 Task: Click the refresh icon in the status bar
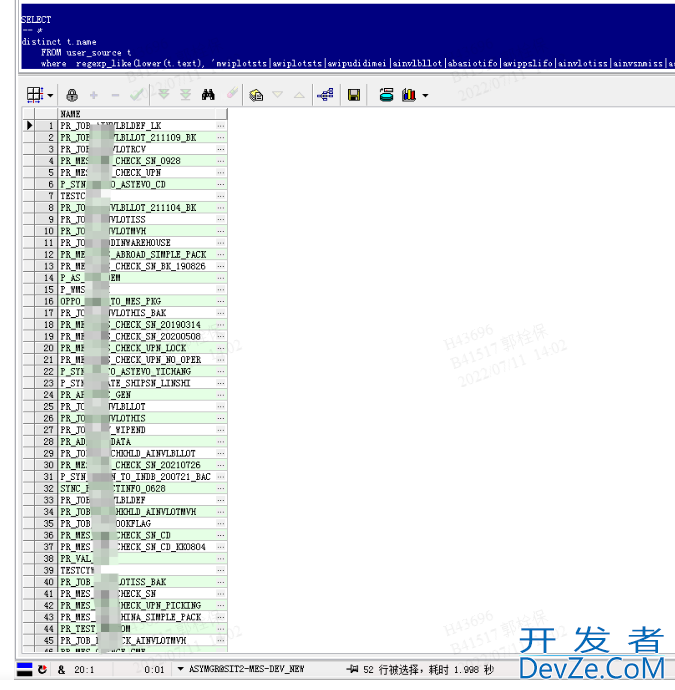42,669
